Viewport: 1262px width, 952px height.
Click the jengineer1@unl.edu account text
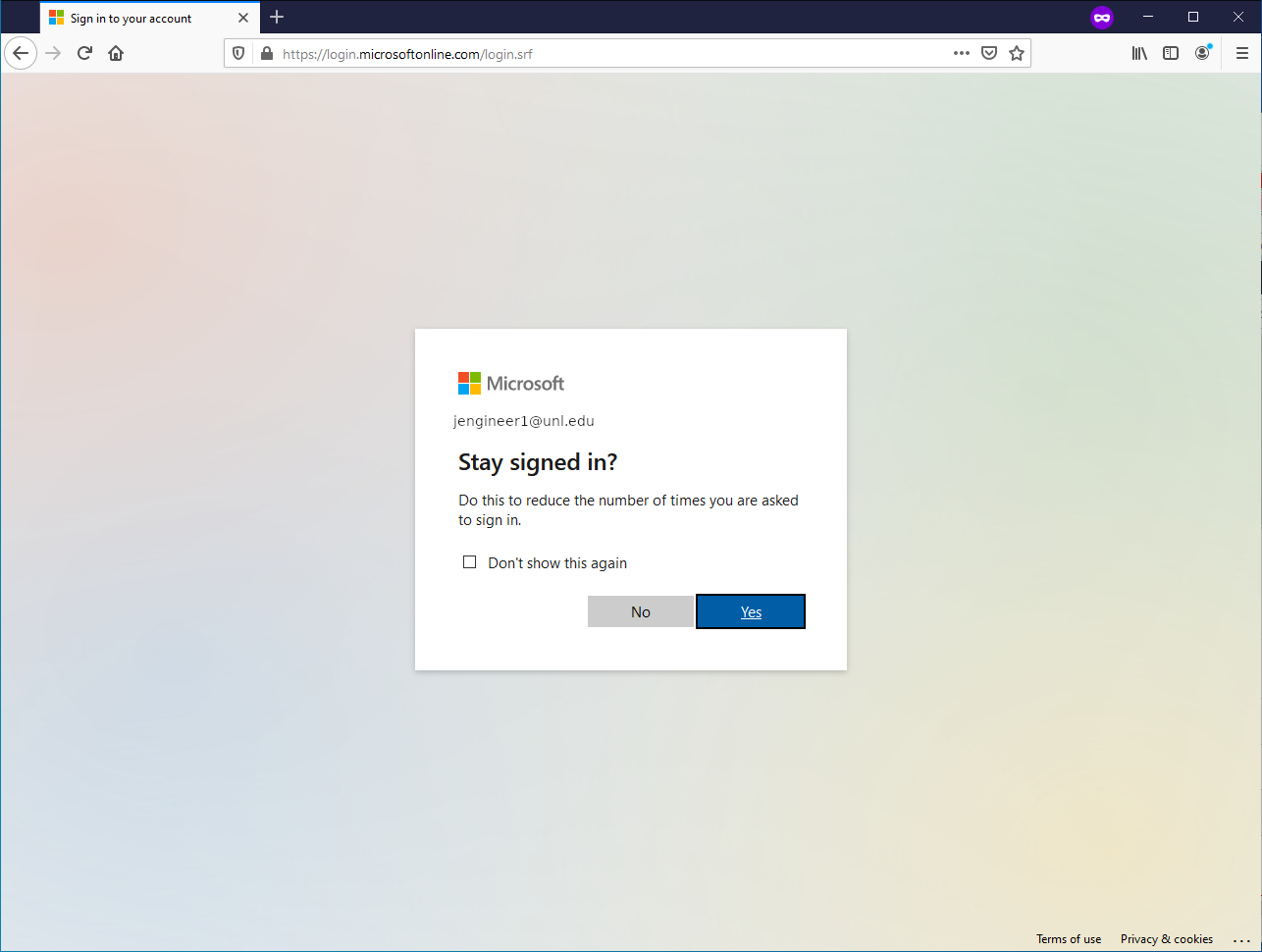[x=524, y=421]
